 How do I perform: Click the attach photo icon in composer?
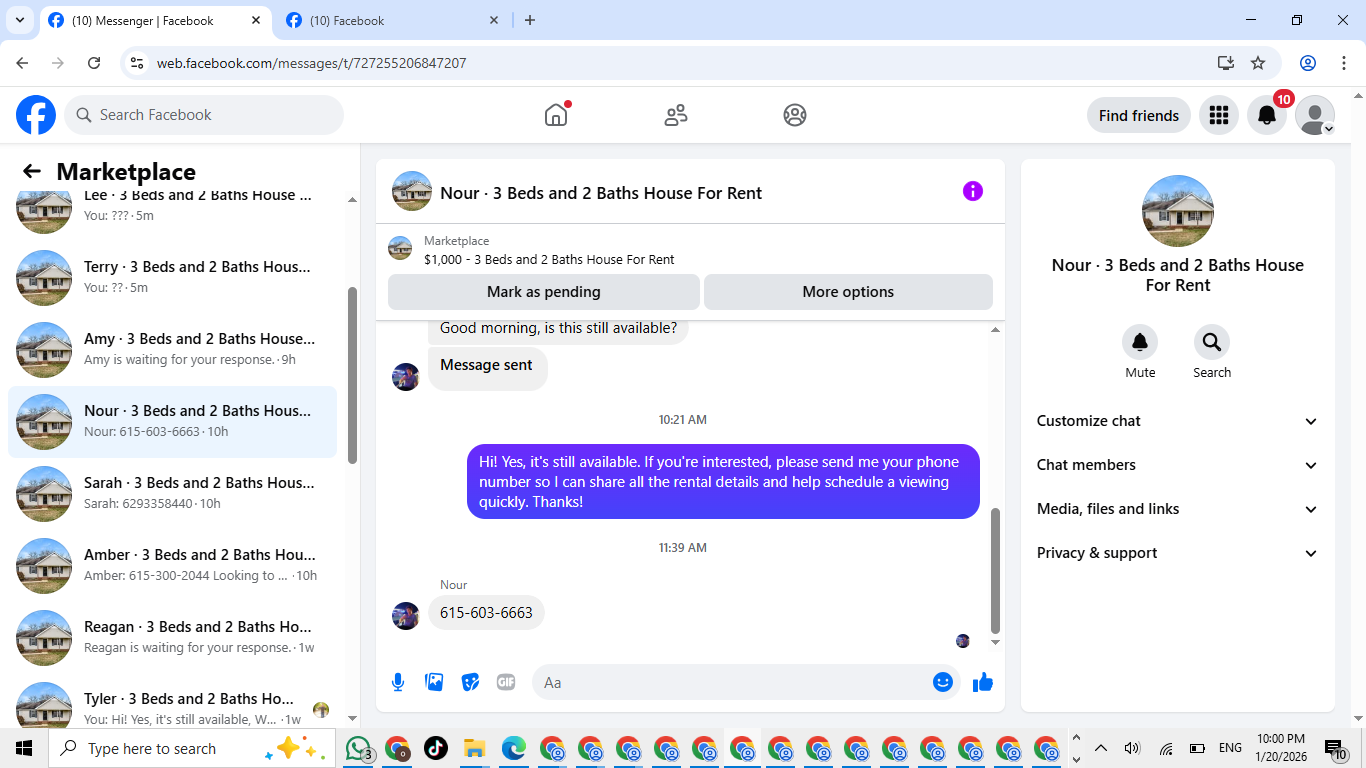click(x=434, y=682)
